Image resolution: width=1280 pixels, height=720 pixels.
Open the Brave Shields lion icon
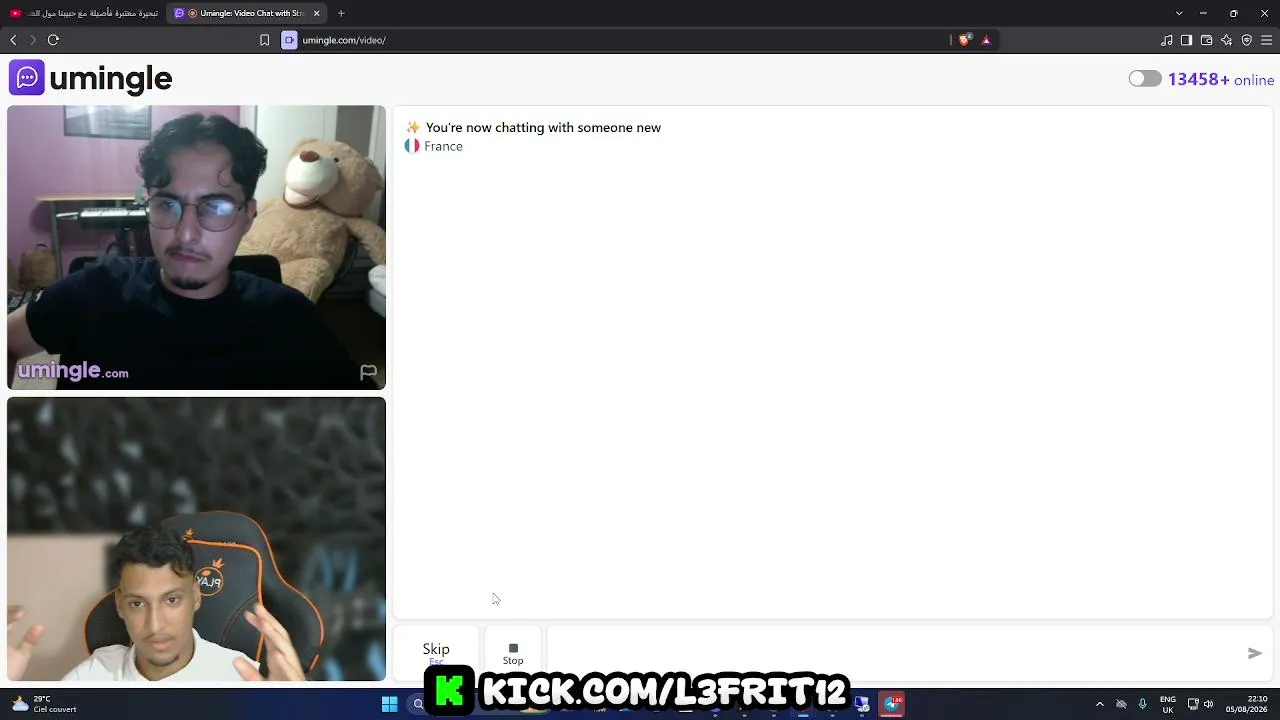click(x=964, y=40)
